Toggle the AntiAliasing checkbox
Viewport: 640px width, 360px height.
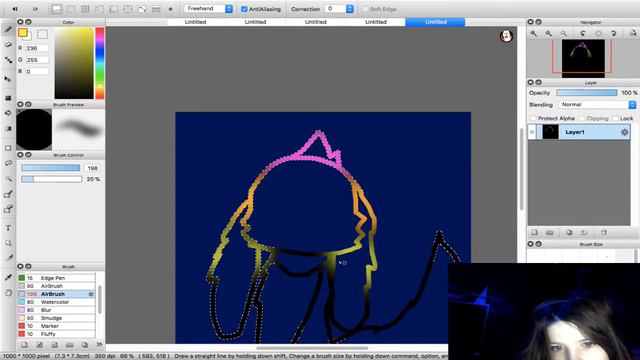[244, 9]
